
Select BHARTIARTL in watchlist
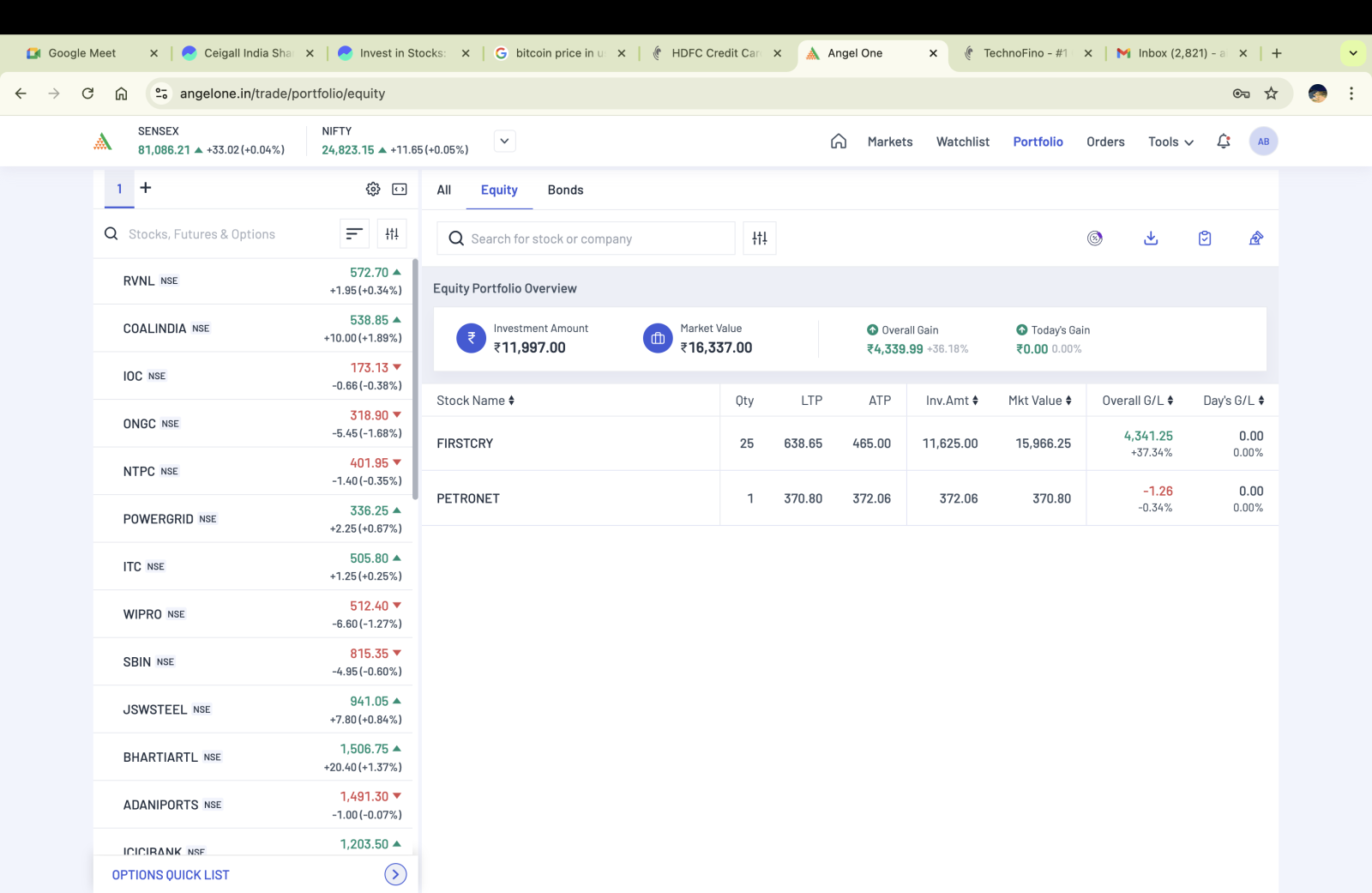252,757
